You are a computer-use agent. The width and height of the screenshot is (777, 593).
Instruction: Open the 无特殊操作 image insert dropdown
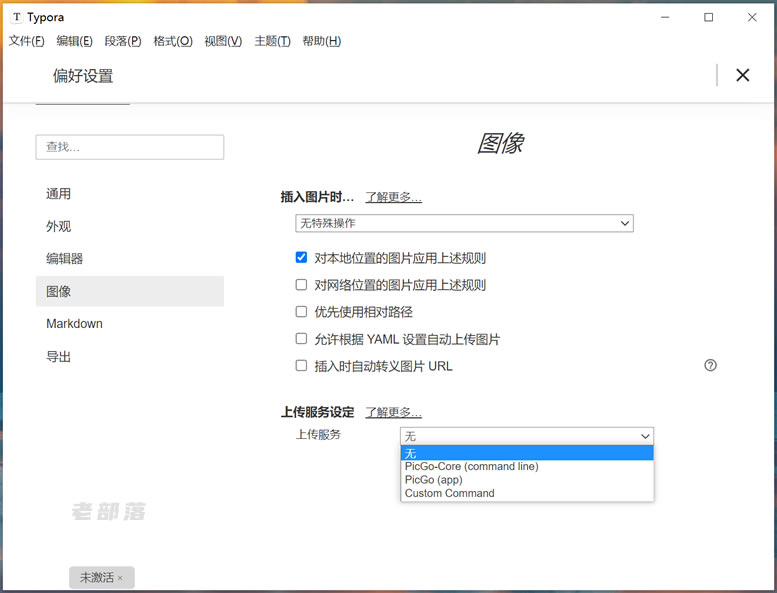[x=464, y=223]
